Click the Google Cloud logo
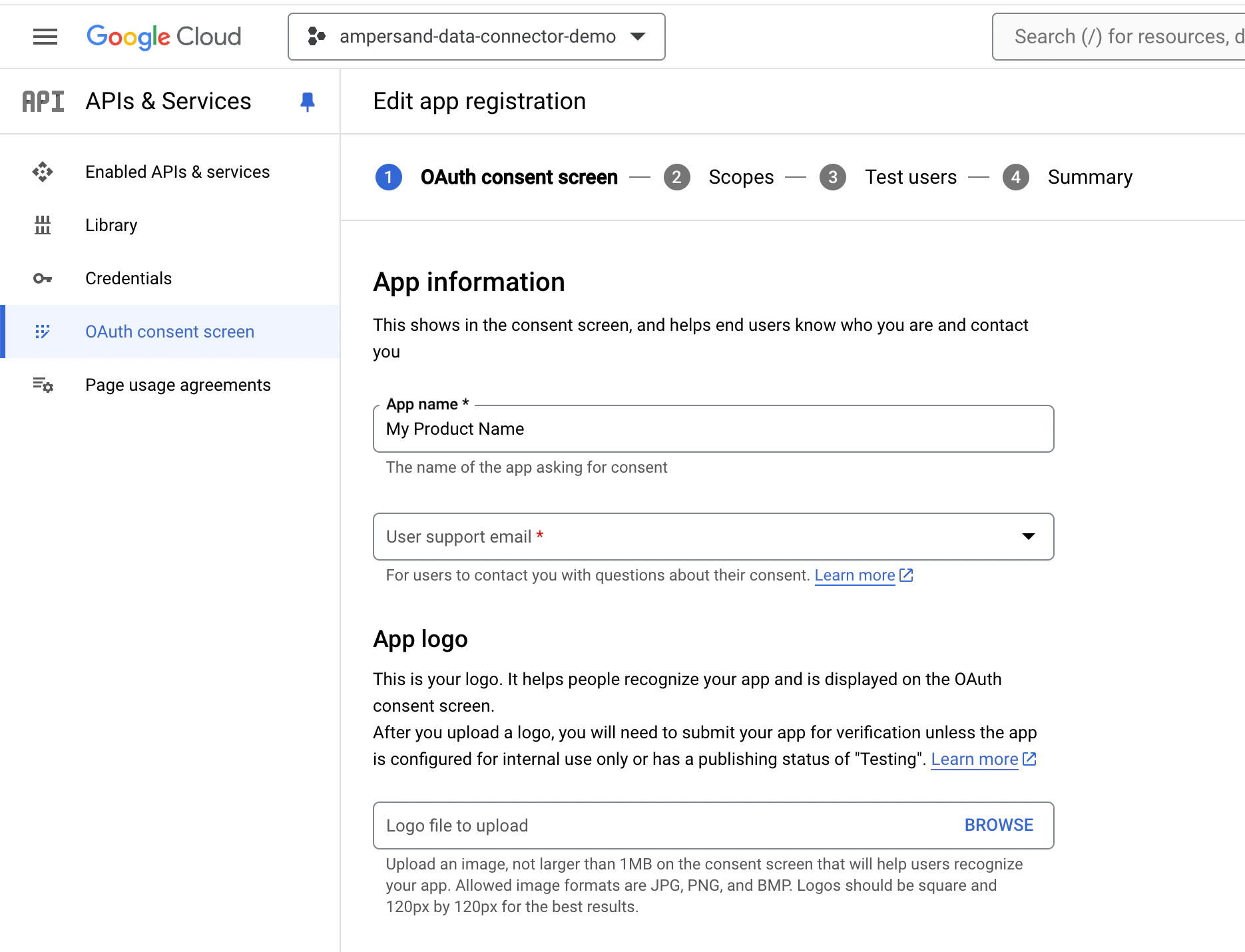Viewport: 1245px width, 952px height. [164, 37]
